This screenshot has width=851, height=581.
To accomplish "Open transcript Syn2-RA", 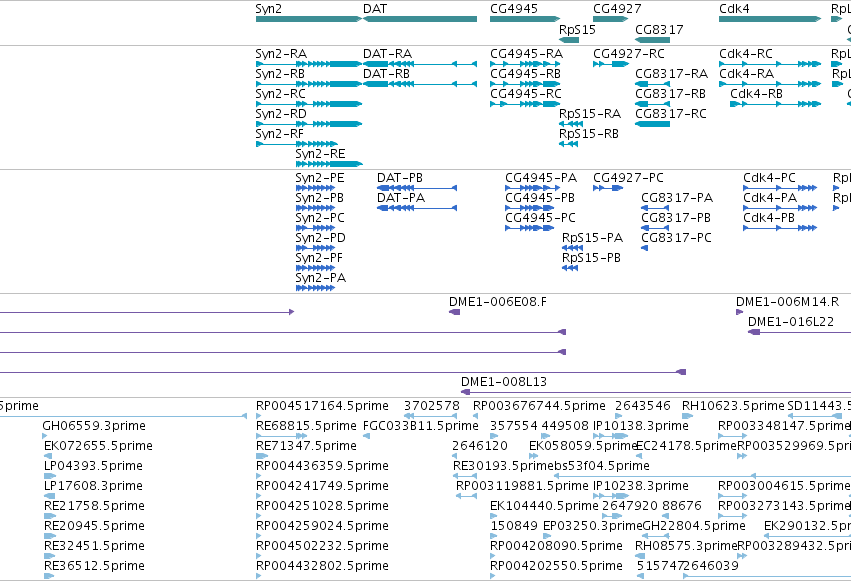I will coord(309,64).
